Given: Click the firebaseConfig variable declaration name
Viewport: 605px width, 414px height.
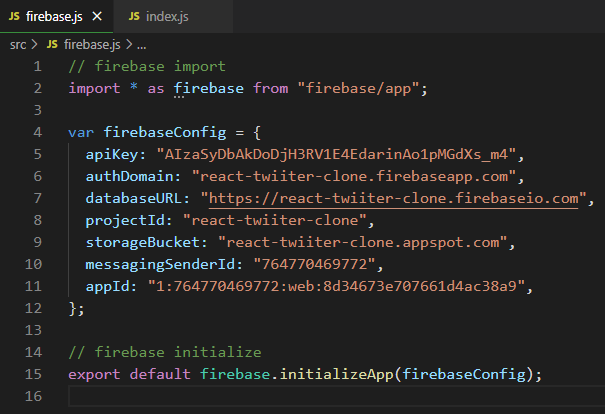Looking at the screenshot, I should (x=165, y=132).
